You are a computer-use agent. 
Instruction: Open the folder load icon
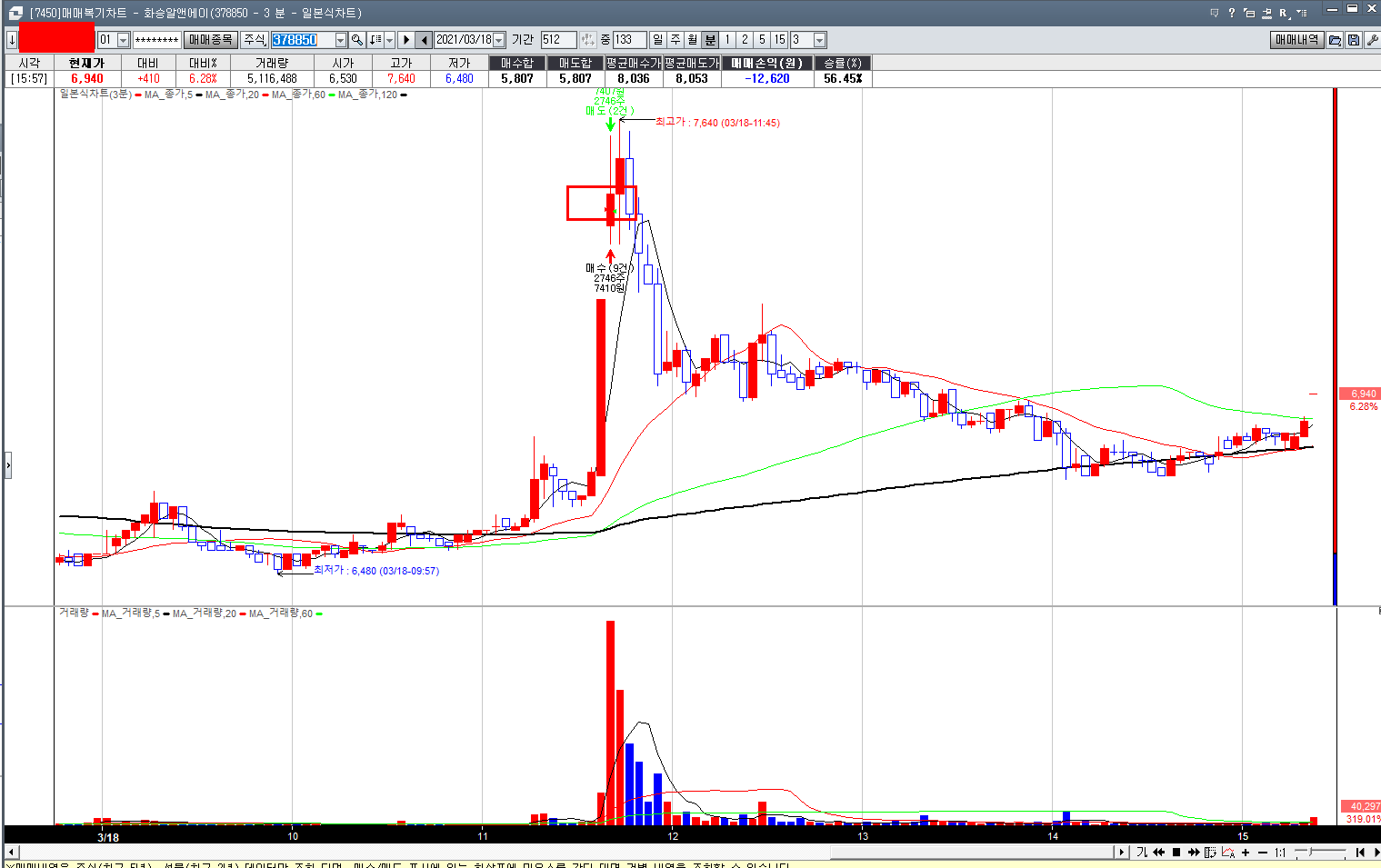pos(1335,40)
